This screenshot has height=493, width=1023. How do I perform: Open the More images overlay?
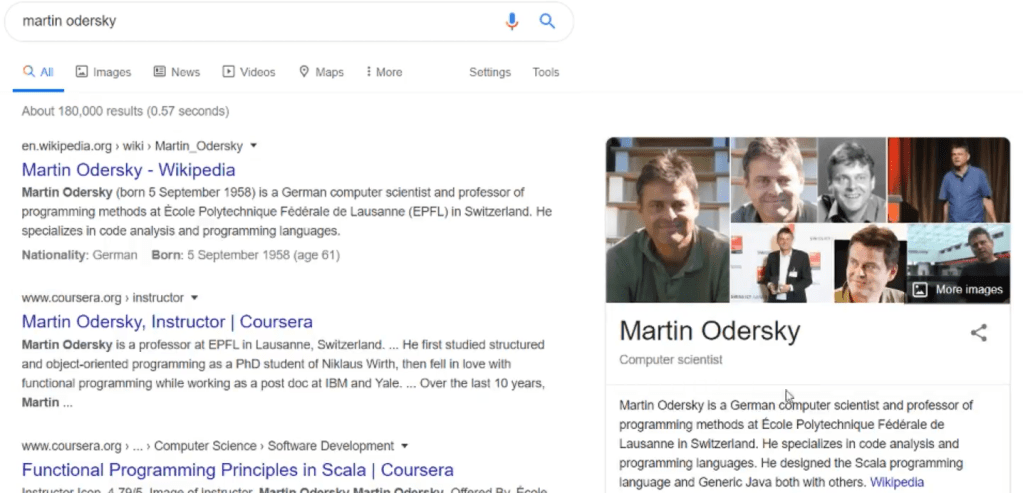coord(958,290)
